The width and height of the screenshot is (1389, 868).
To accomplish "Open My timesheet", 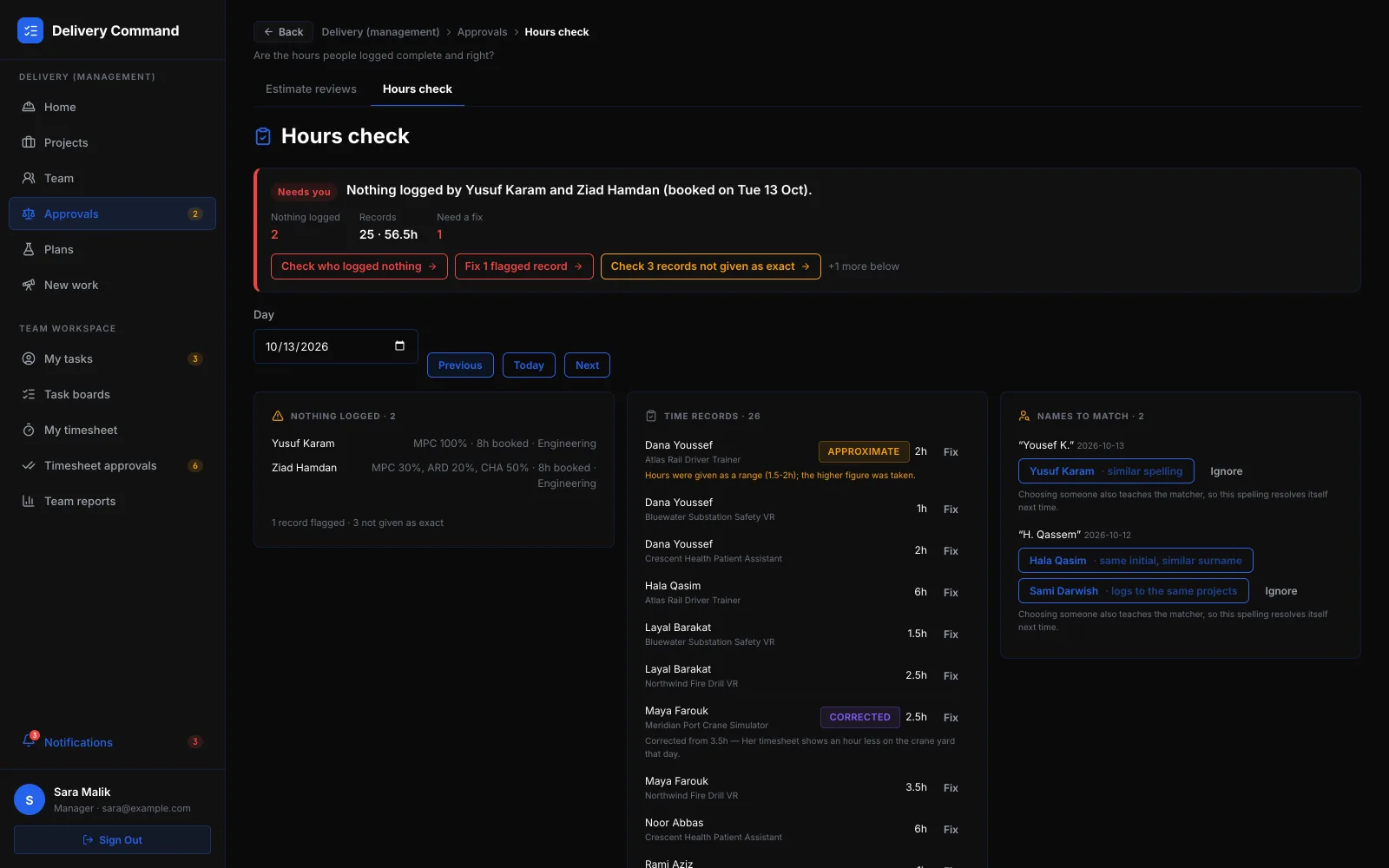I will click(x=112, y=430).
